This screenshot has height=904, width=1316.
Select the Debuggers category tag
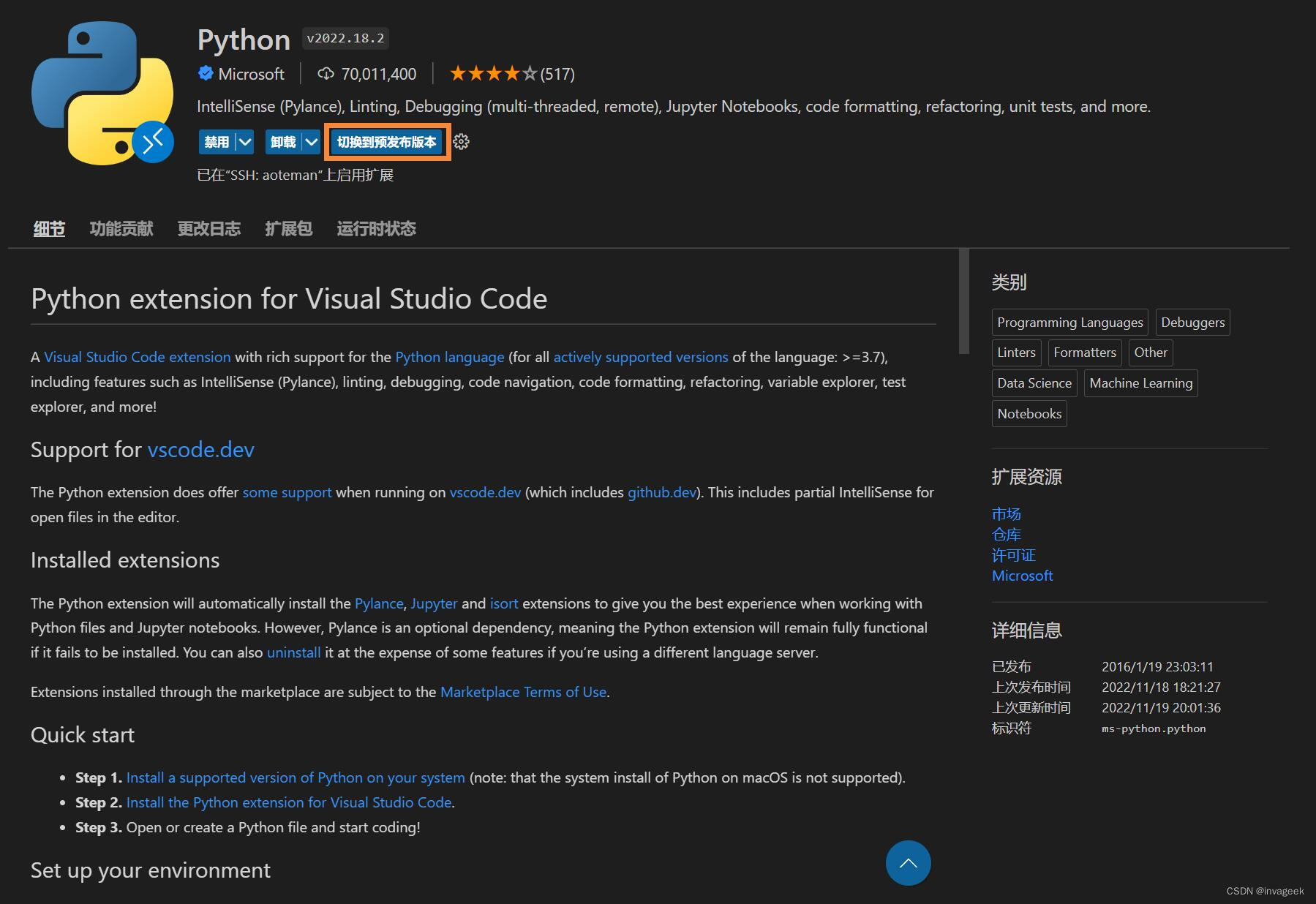[1193, 323]
